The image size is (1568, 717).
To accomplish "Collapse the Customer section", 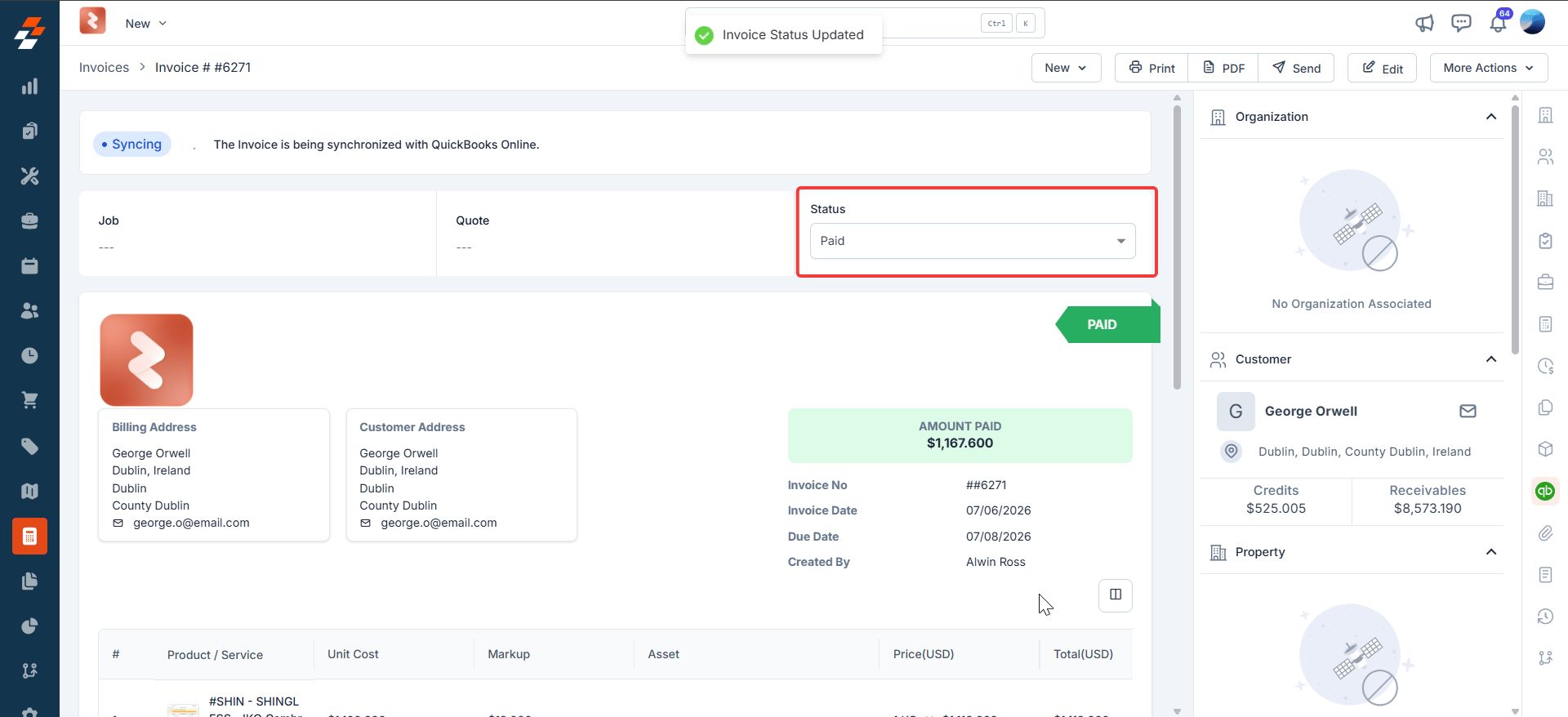I will [x=1491, y=359].
